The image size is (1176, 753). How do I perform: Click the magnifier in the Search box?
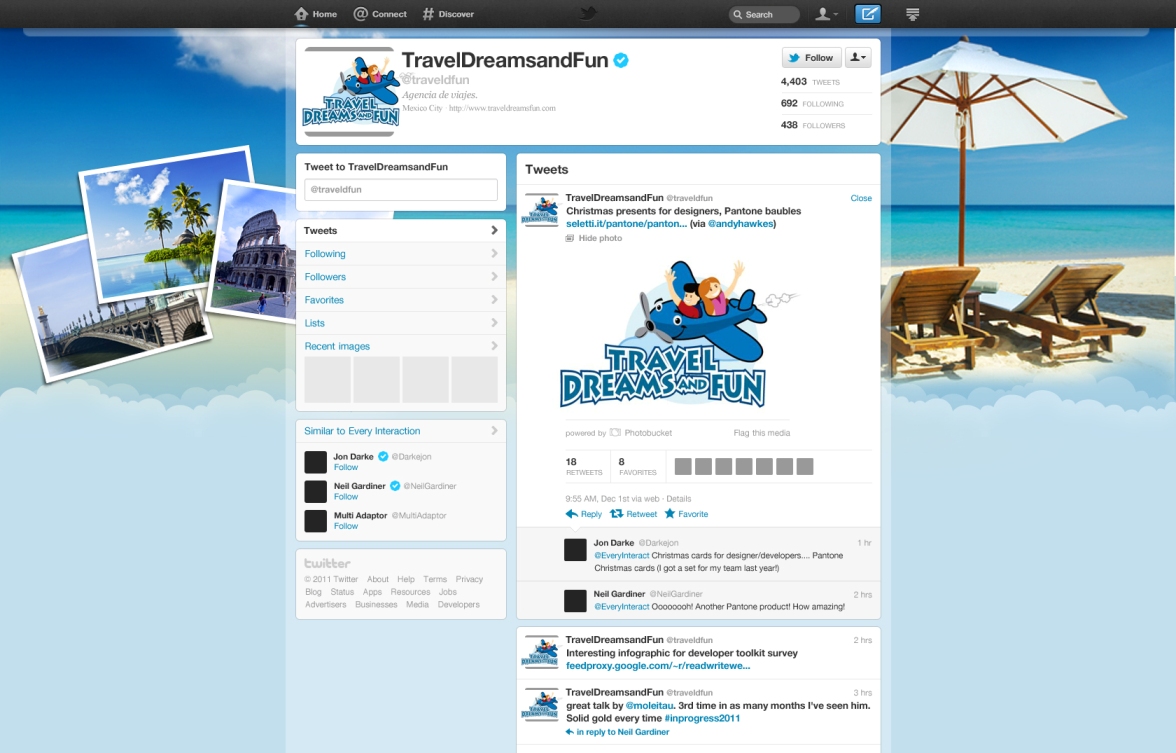[738, 14]
